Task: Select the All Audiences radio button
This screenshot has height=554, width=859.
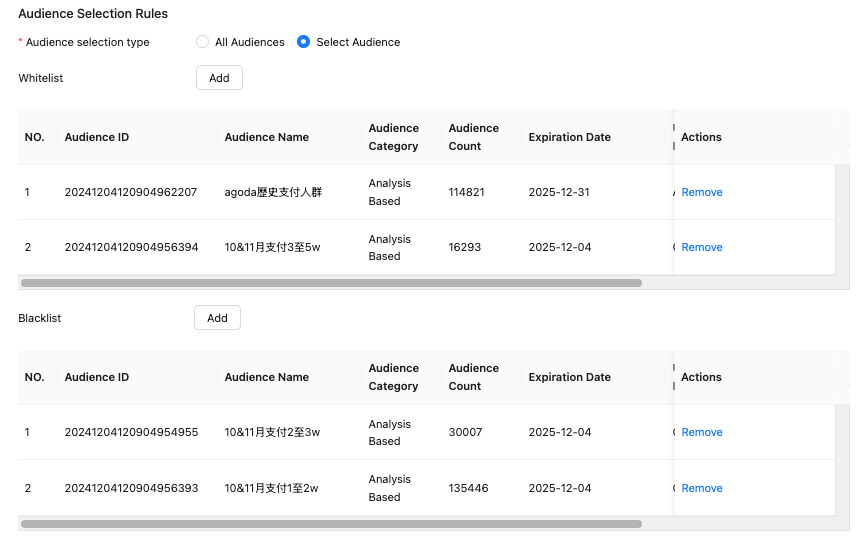Action: (203, 42)
